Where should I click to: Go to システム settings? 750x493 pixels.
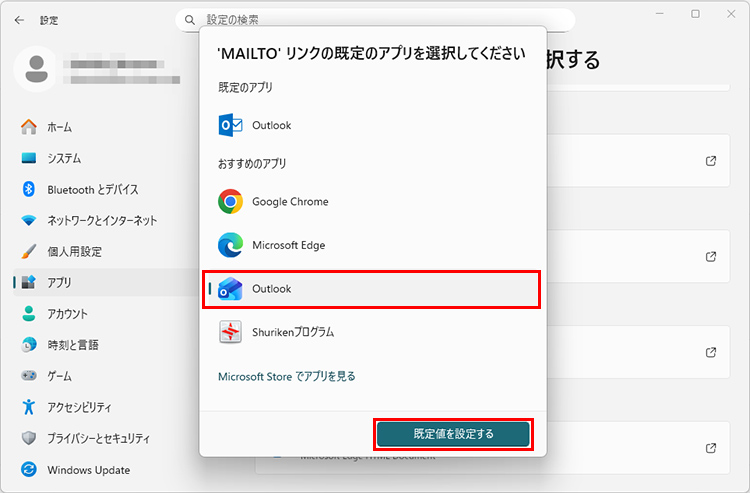click(64, 158)
